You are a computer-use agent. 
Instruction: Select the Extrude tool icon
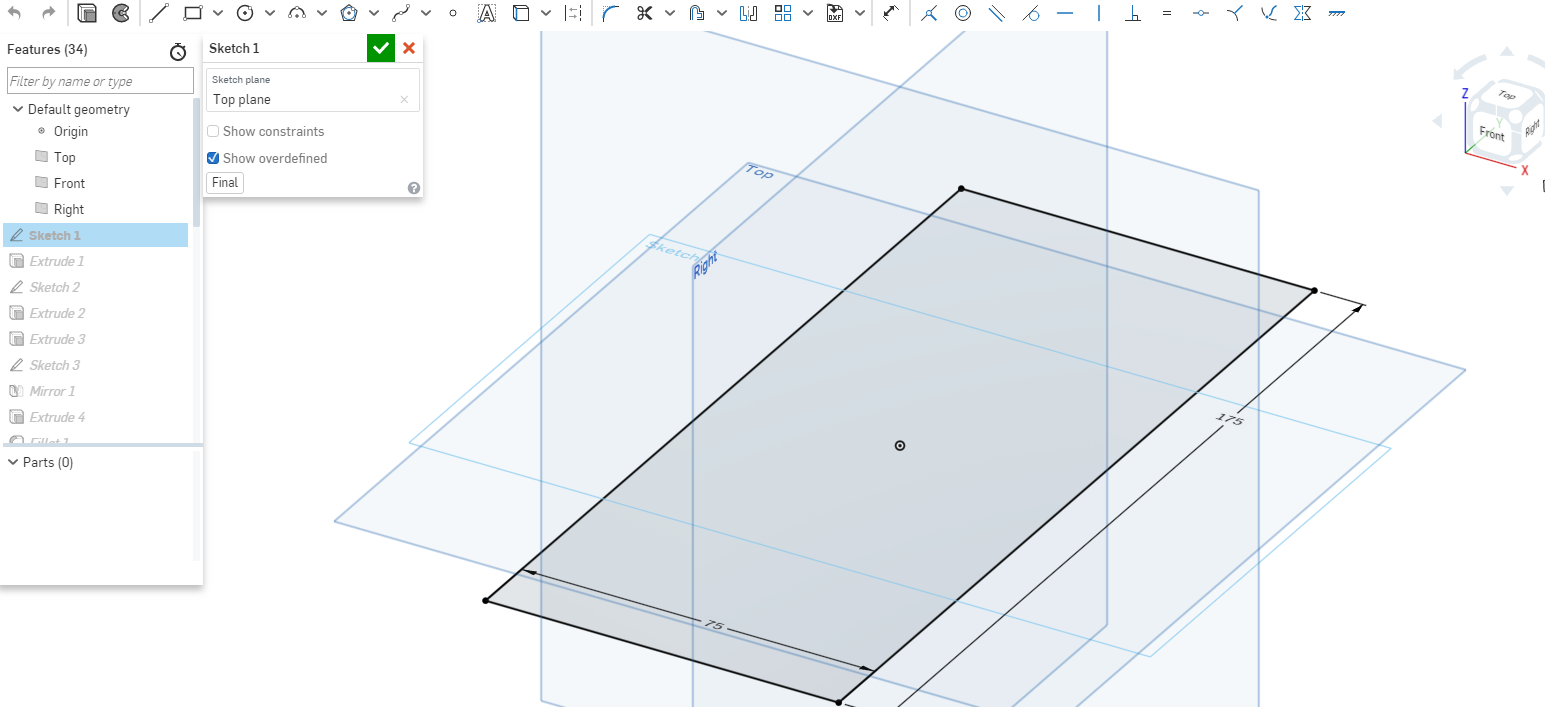87,13
